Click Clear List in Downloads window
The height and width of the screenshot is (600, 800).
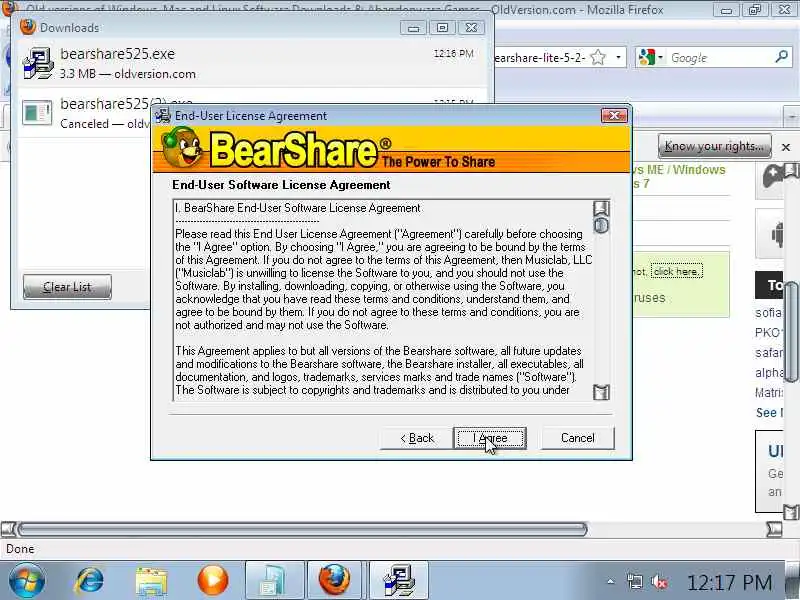(x=67, y=287)
